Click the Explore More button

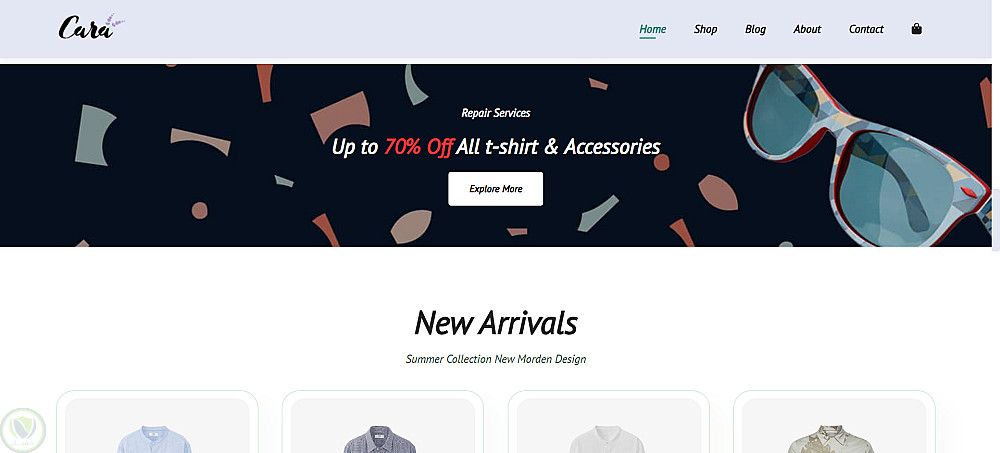[x=496, y=189]
